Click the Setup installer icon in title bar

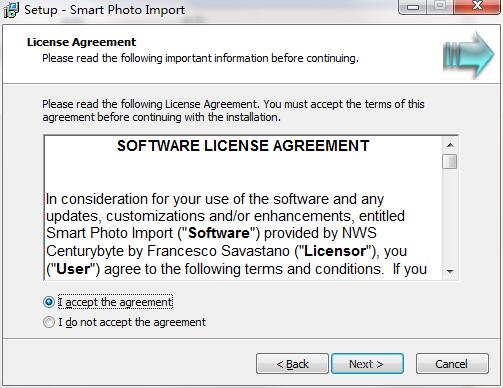coord(11,10)
